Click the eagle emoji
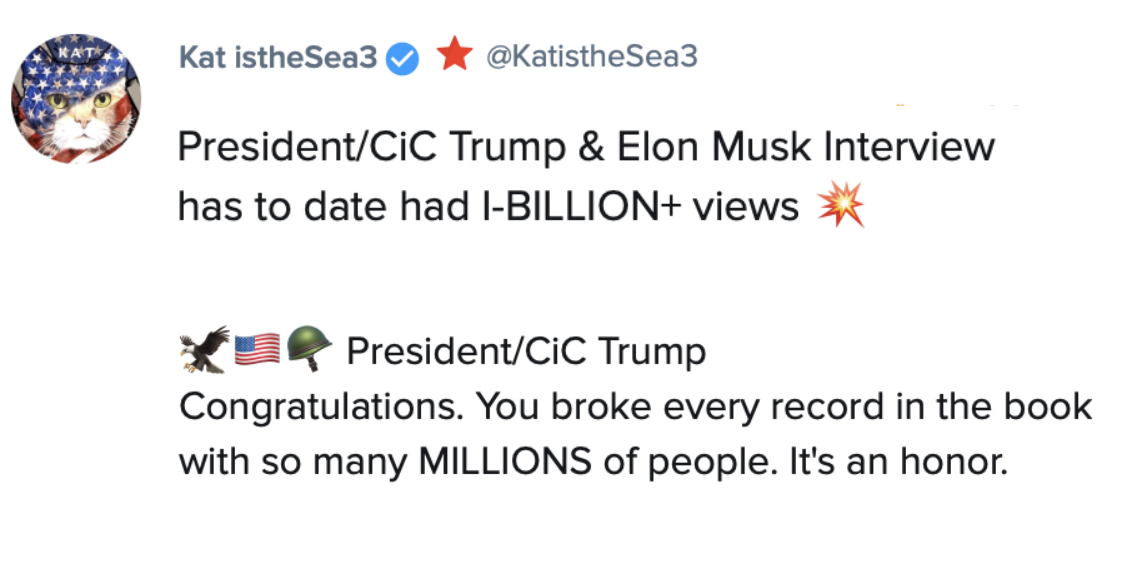1146x578 pixels. (x=204, y=350)
